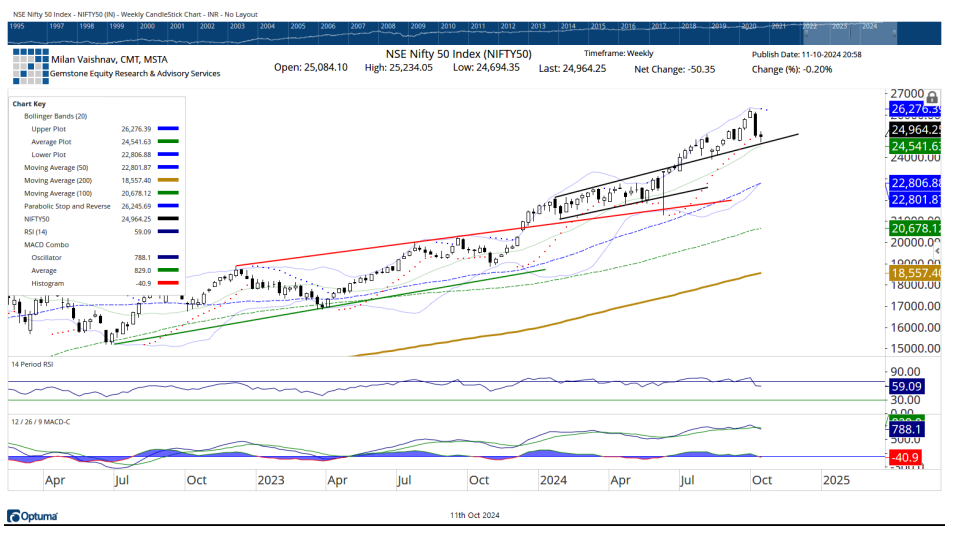Click the Histogram red color swatch
Image resolution: width=955 pixels, height=537 pixels.
167,283
